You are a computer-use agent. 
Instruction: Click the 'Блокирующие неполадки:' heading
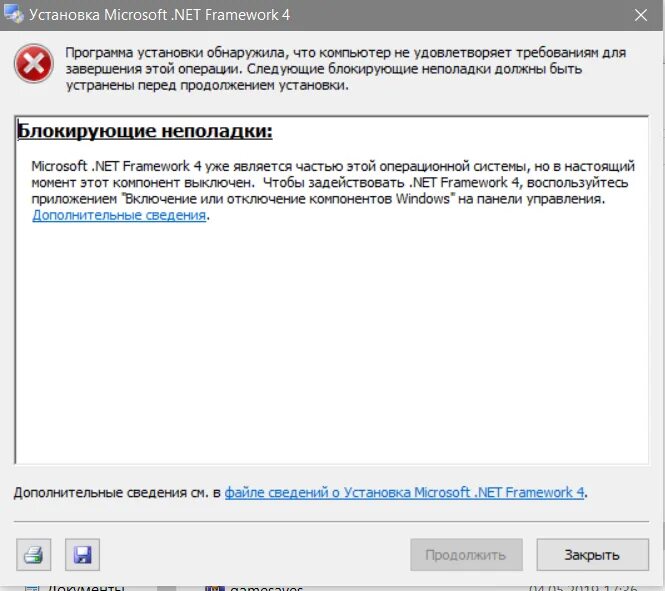[x=145, y=131]
